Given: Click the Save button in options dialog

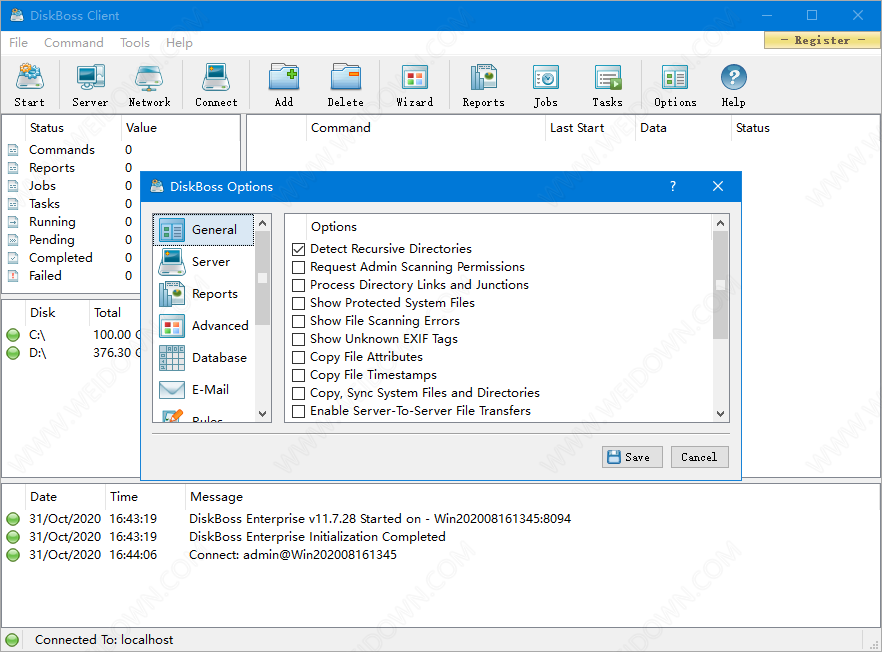Looking at the screenshot, I should click(x=632, y=457).
